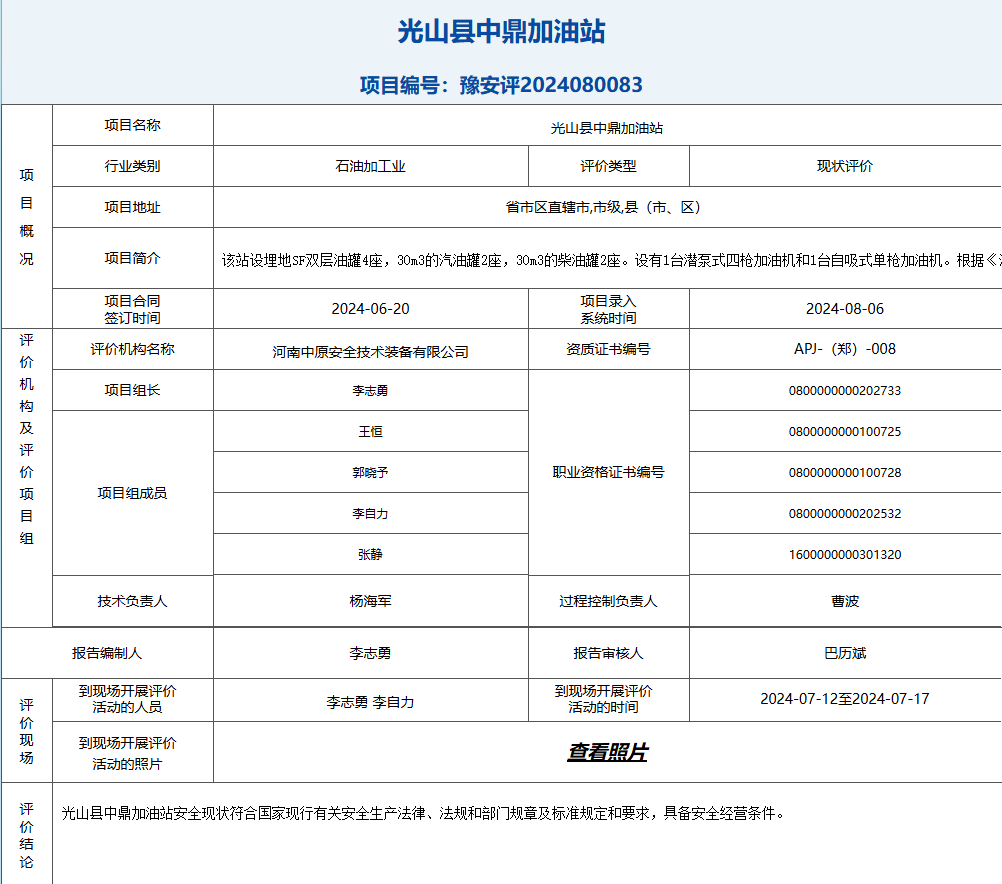This screenshot has width=1002, height=884.
Task: Click the 评价现场 section header
Action: [26, 731]
